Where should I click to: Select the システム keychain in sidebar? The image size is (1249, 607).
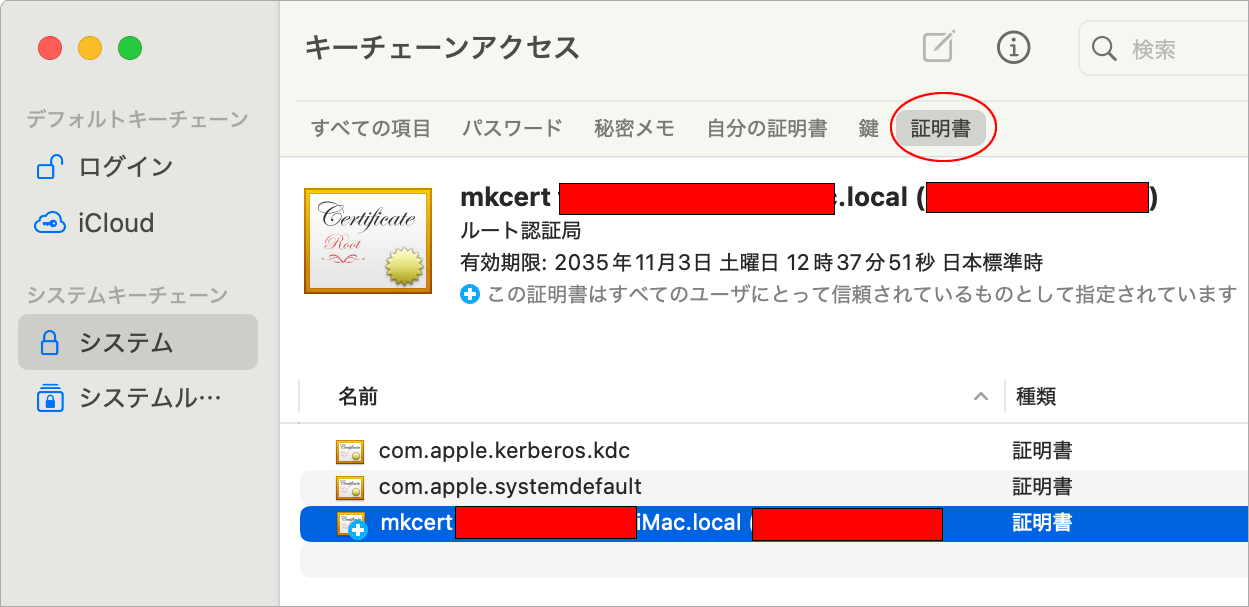[126, 343]
